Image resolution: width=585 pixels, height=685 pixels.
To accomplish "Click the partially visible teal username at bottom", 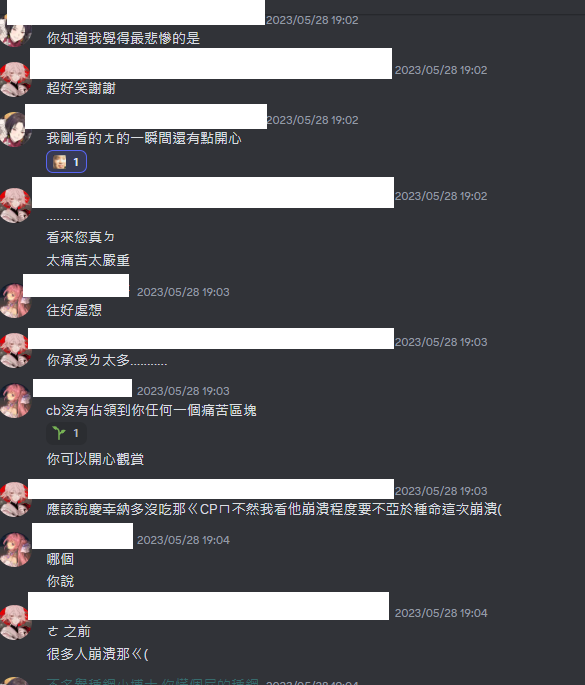I will [152, 682].
